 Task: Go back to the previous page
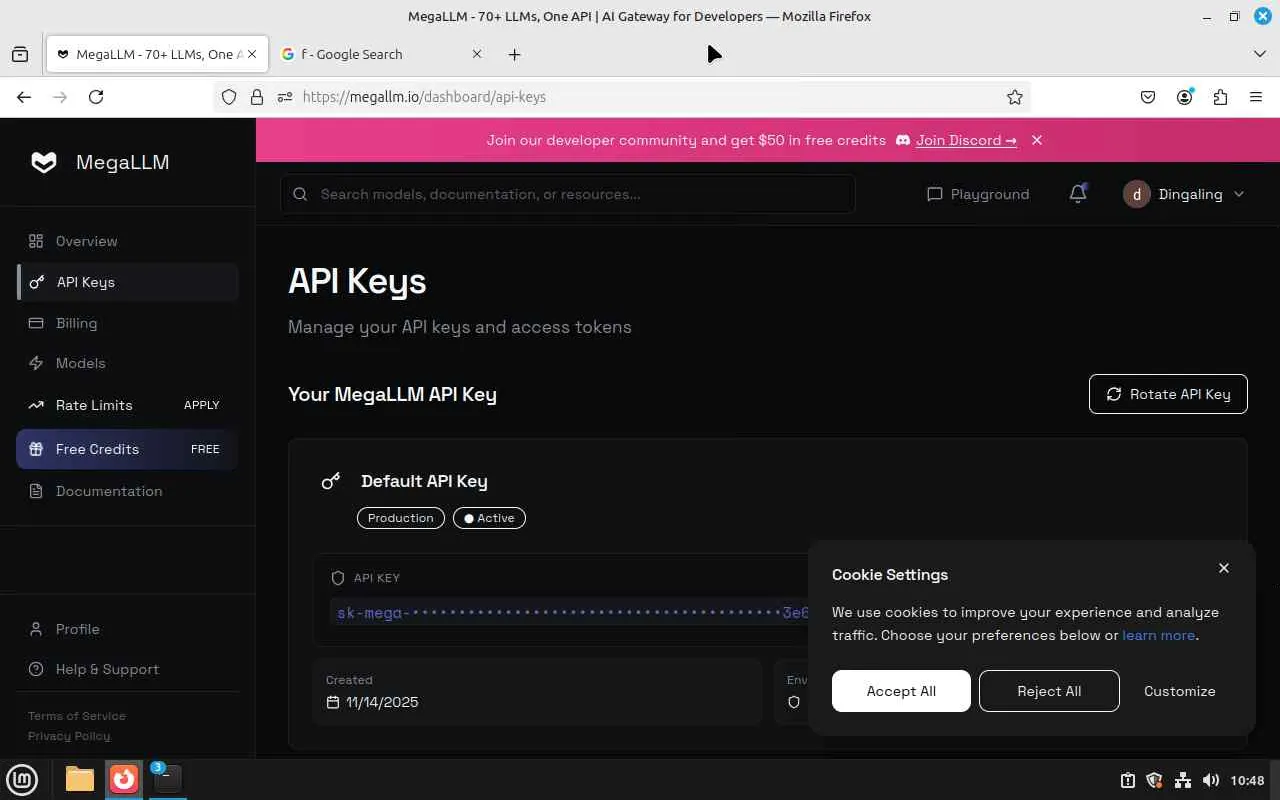[24, 97]
